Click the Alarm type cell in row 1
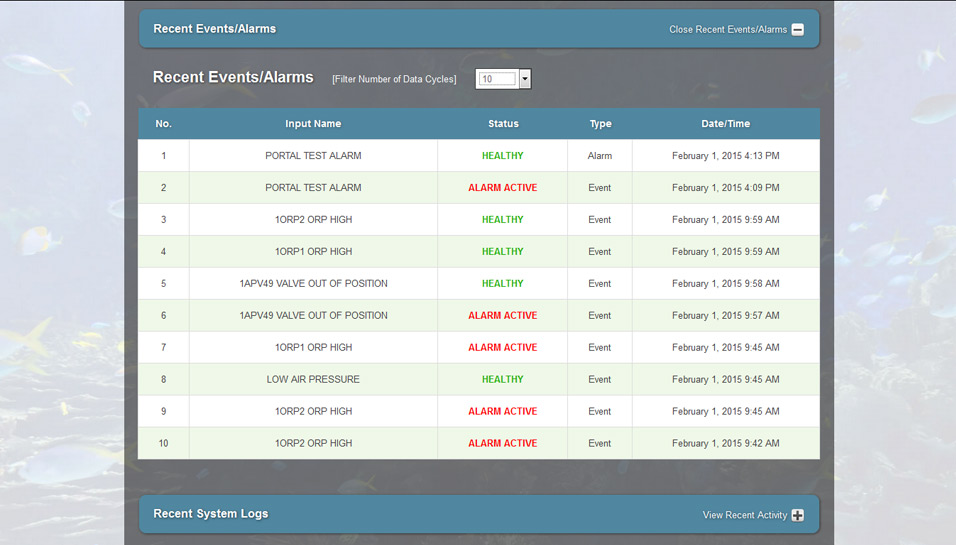Image resolution: width=956 pixels, height=545 pixels. click(600, 155)
